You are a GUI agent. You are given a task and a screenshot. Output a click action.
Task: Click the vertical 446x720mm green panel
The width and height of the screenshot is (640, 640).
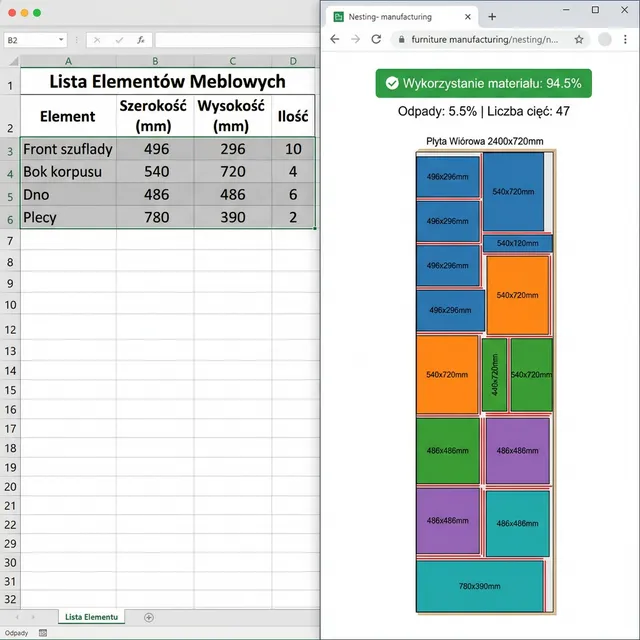(494, 374)
